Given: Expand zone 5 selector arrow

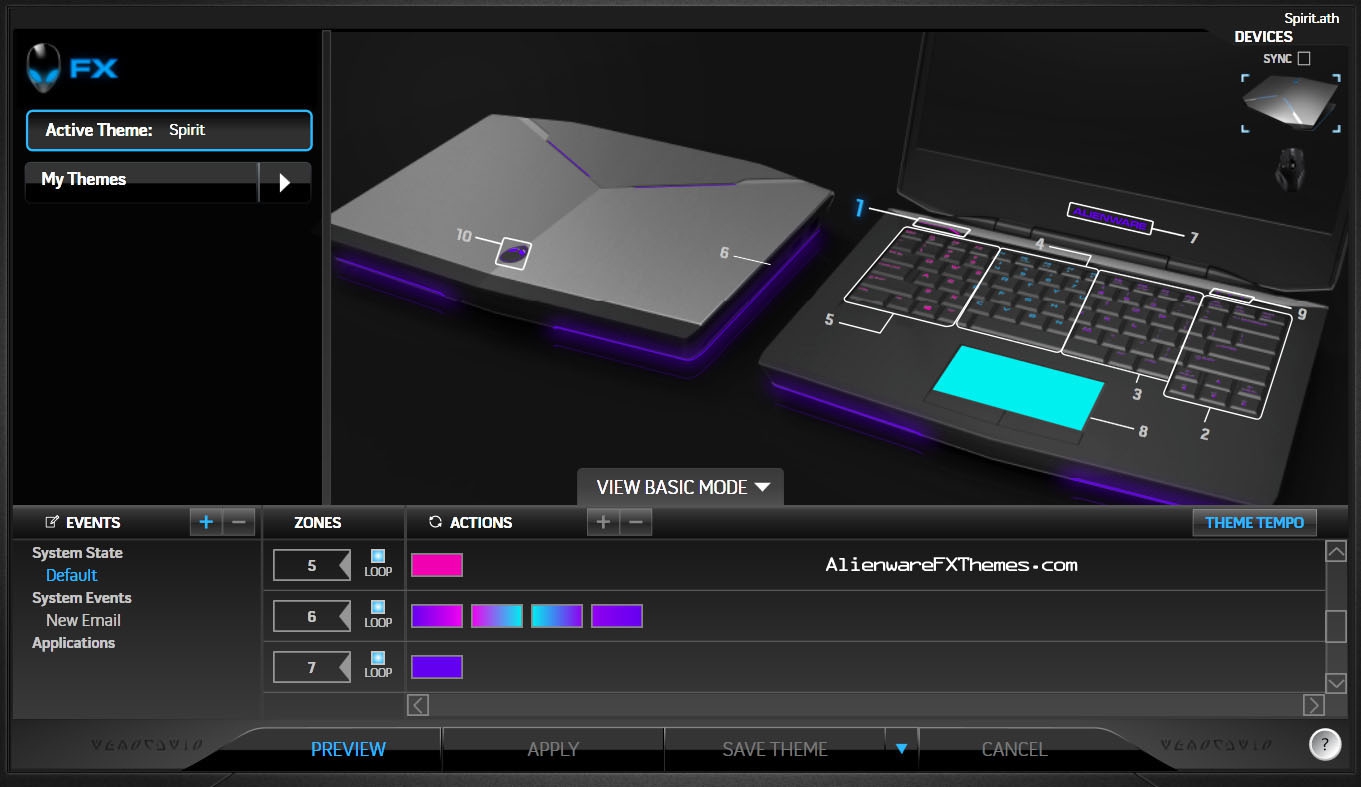Looking at the screenshot, I should point(345,566).
